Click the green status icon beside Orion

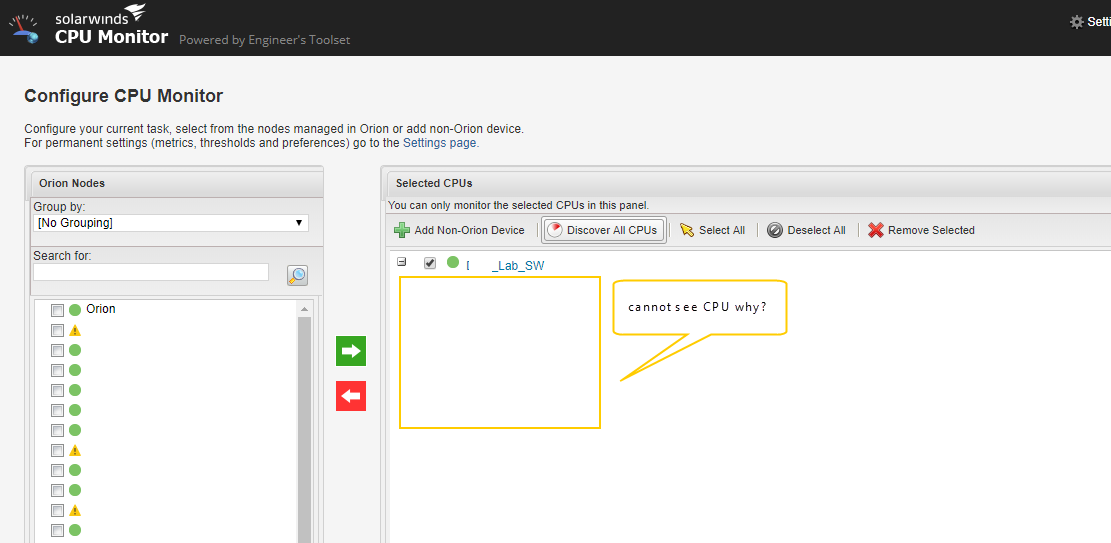click(75, 310)
